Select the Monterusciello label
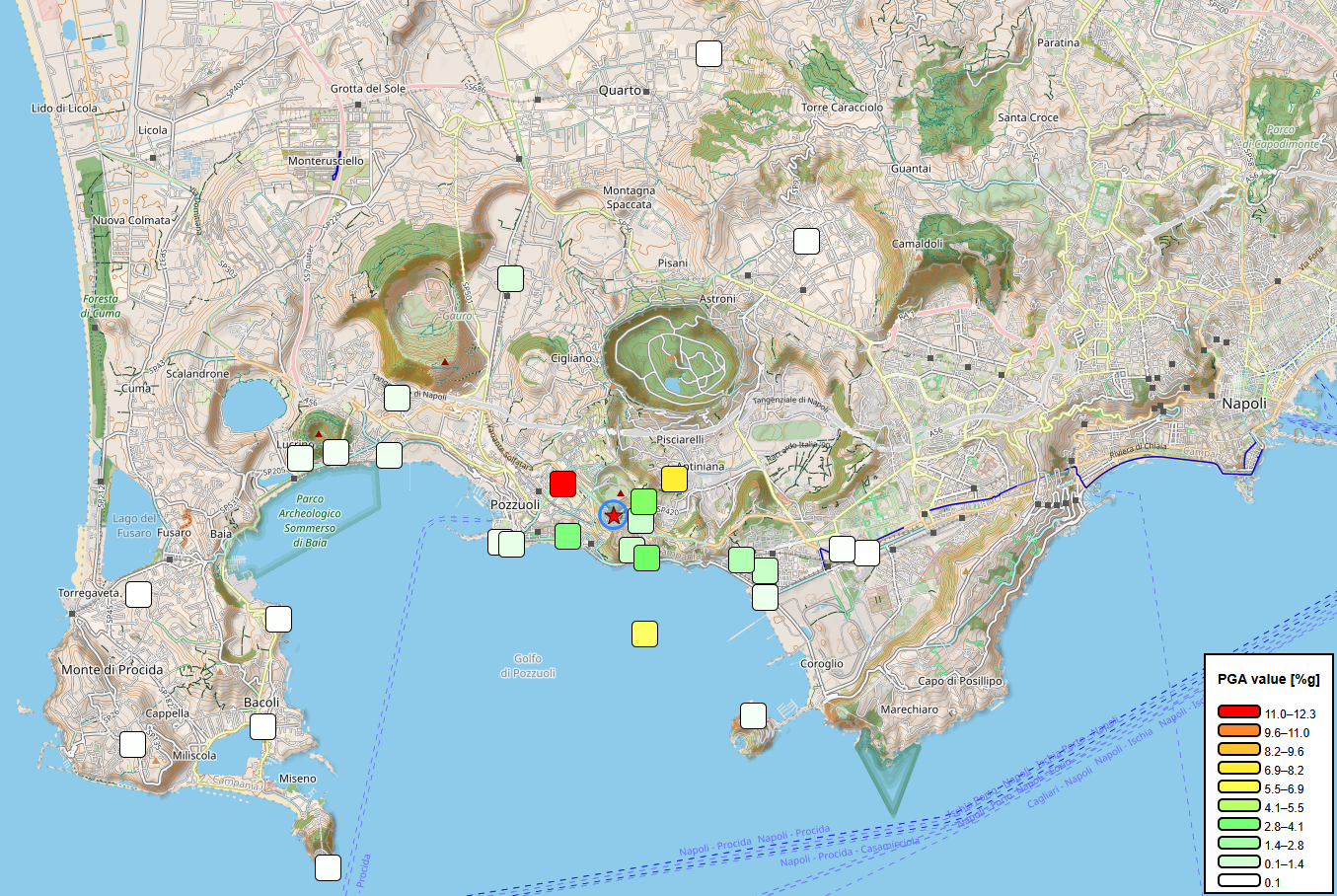 (x=326, y=161)
